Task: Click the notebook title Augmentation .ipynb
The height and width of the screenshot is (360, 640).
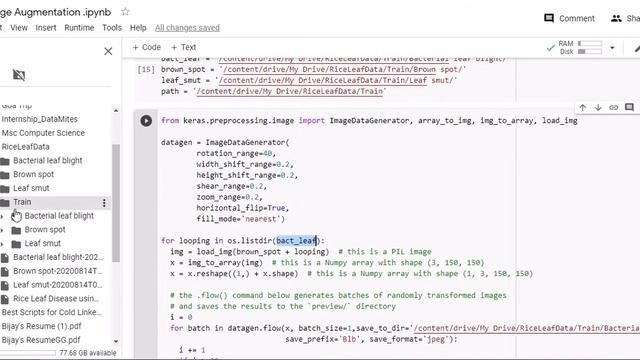Action: [x=56, y=12]
